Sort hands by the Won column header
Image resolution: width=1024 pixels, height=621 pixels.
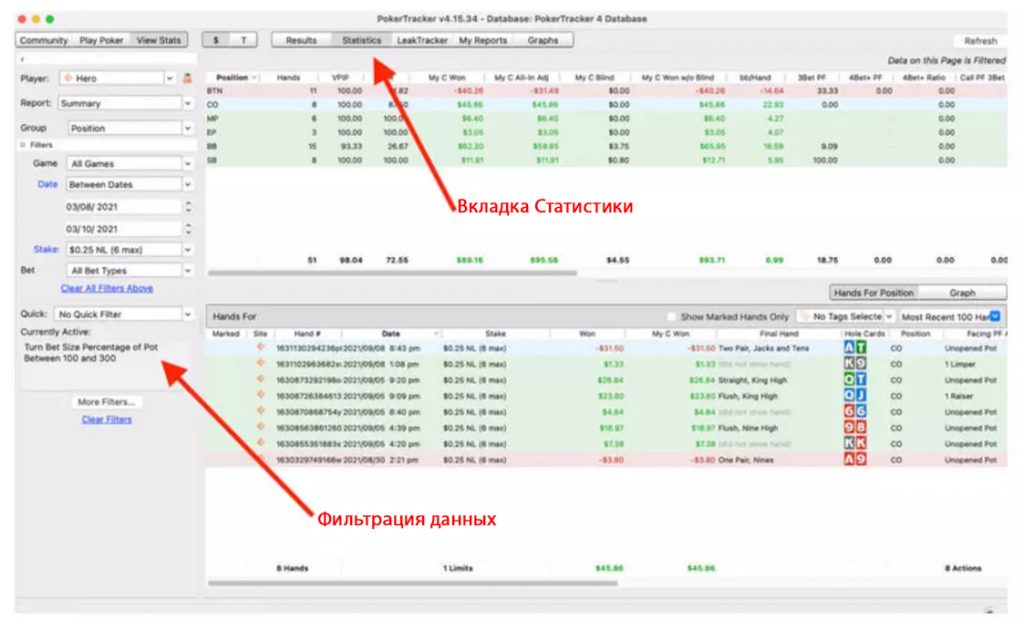586,333
